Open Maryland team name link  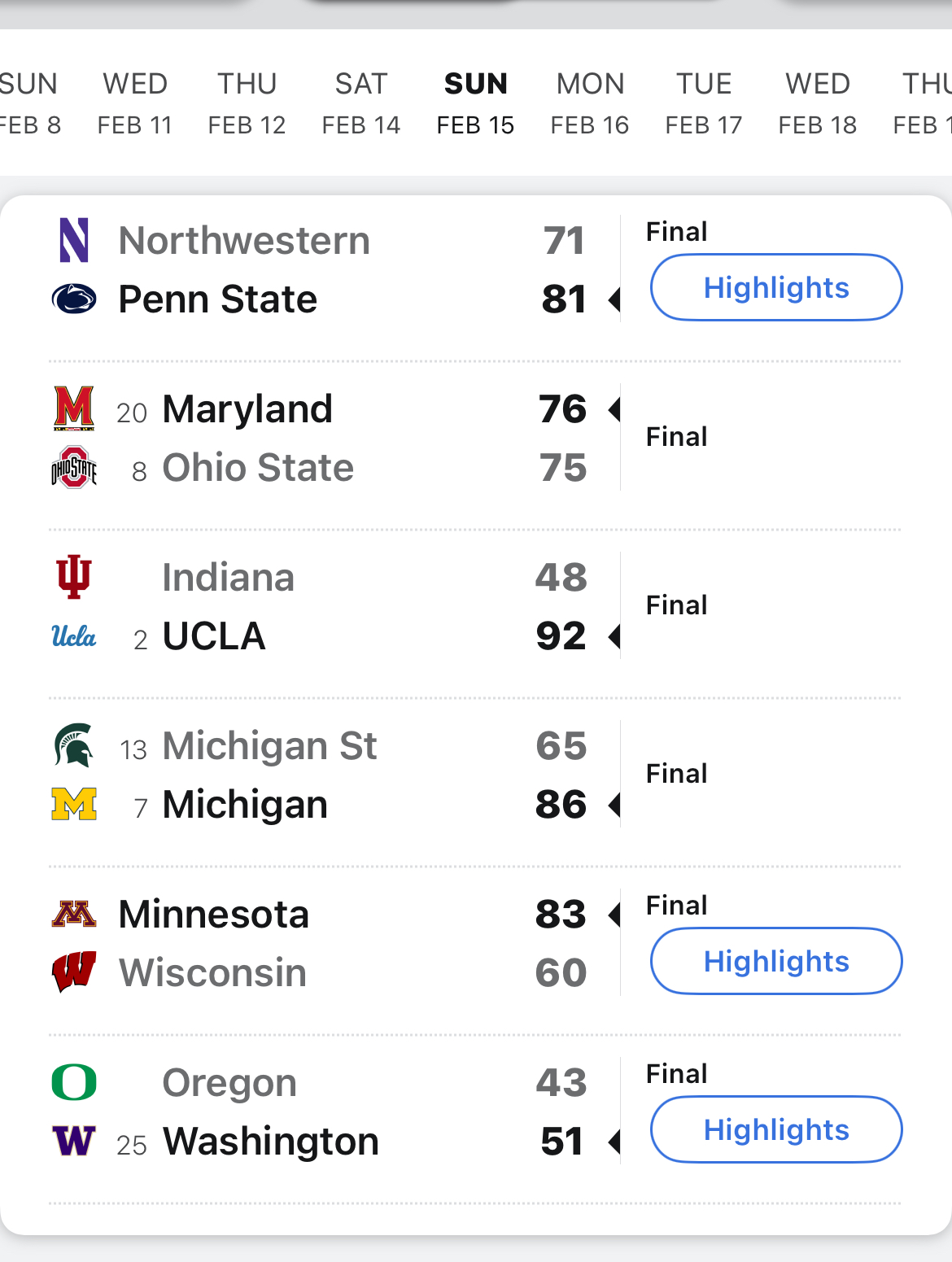[247, 408]
